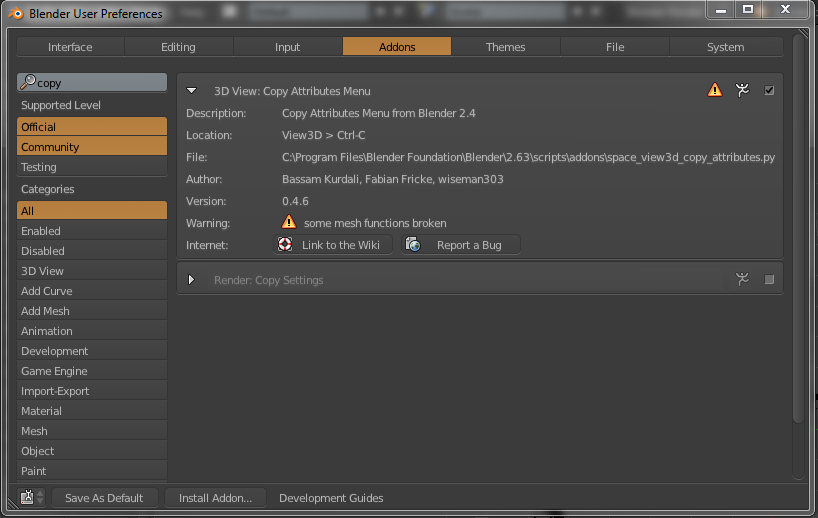Click community figure icon on Copy Attributes row
The width and height of the screenshot is (818, 518).
[742, 90]
